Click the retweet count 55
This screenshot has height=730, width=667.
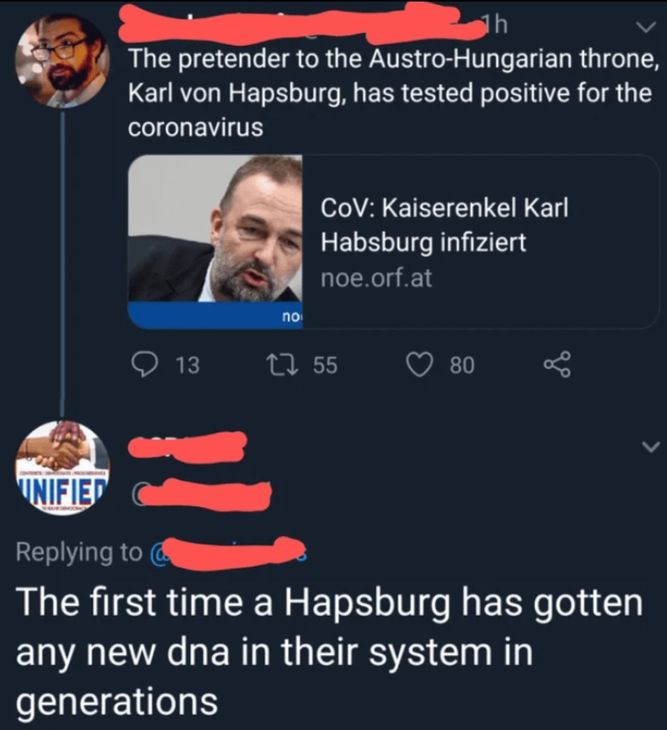pyautogui.click(x=325, y=365)
